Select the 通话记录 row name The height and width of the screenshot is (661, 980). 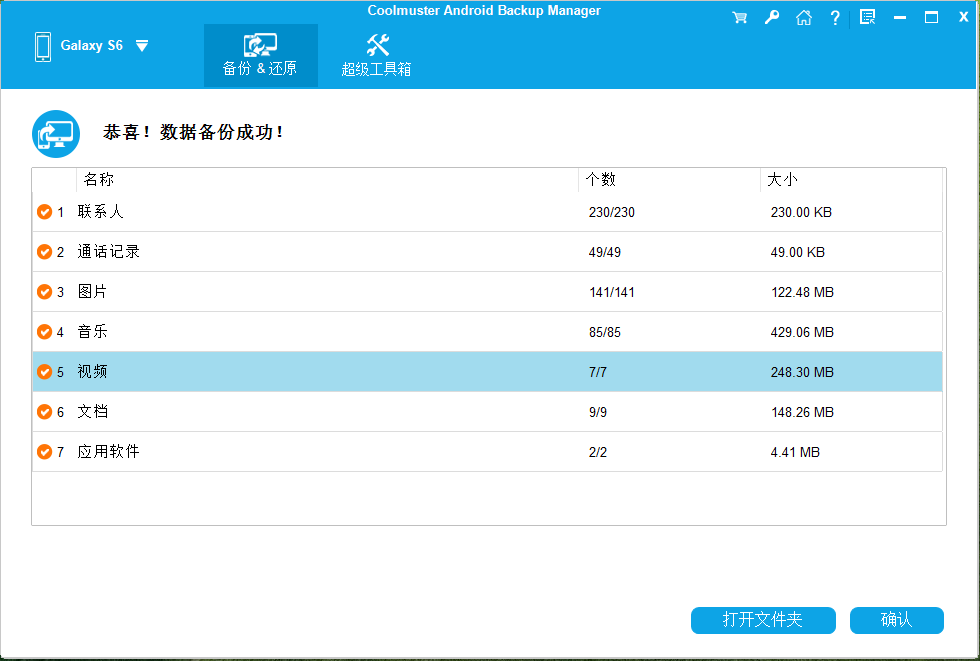coord(108,252)
